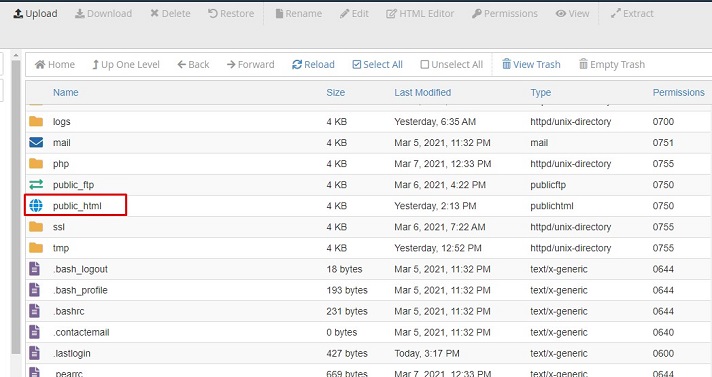Click the tmp folder icon
Screen dimensions: 712x377
pyautogui.click(x=36, y=248)
